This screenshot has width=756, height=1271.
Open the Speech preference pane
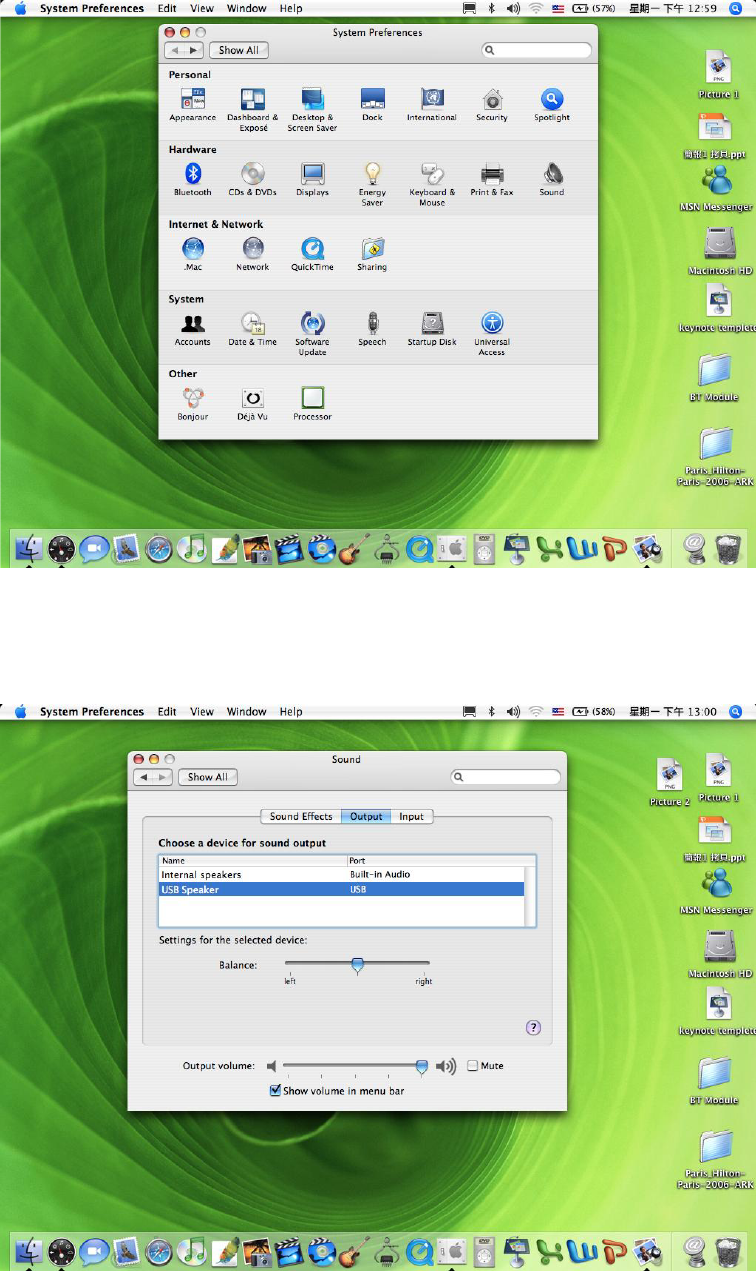pyautogui.click(x=372, y=329)
